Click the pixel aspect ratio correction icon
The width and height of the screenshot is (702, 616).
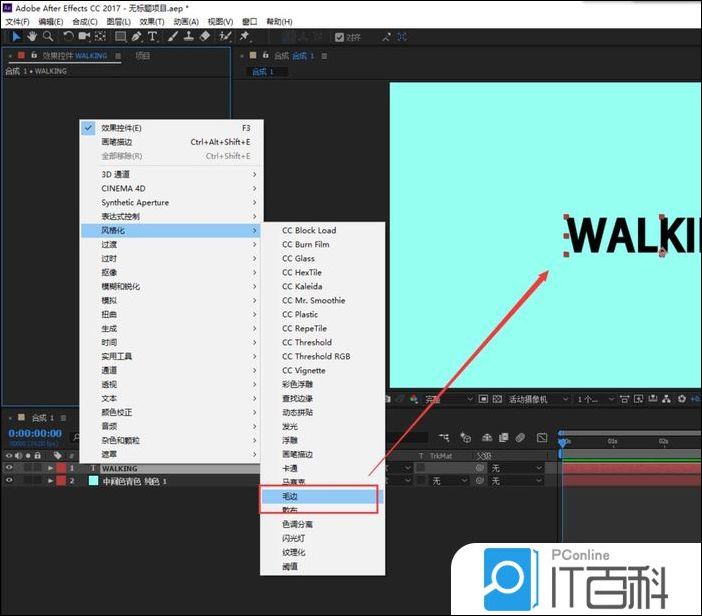click(625, 399)
